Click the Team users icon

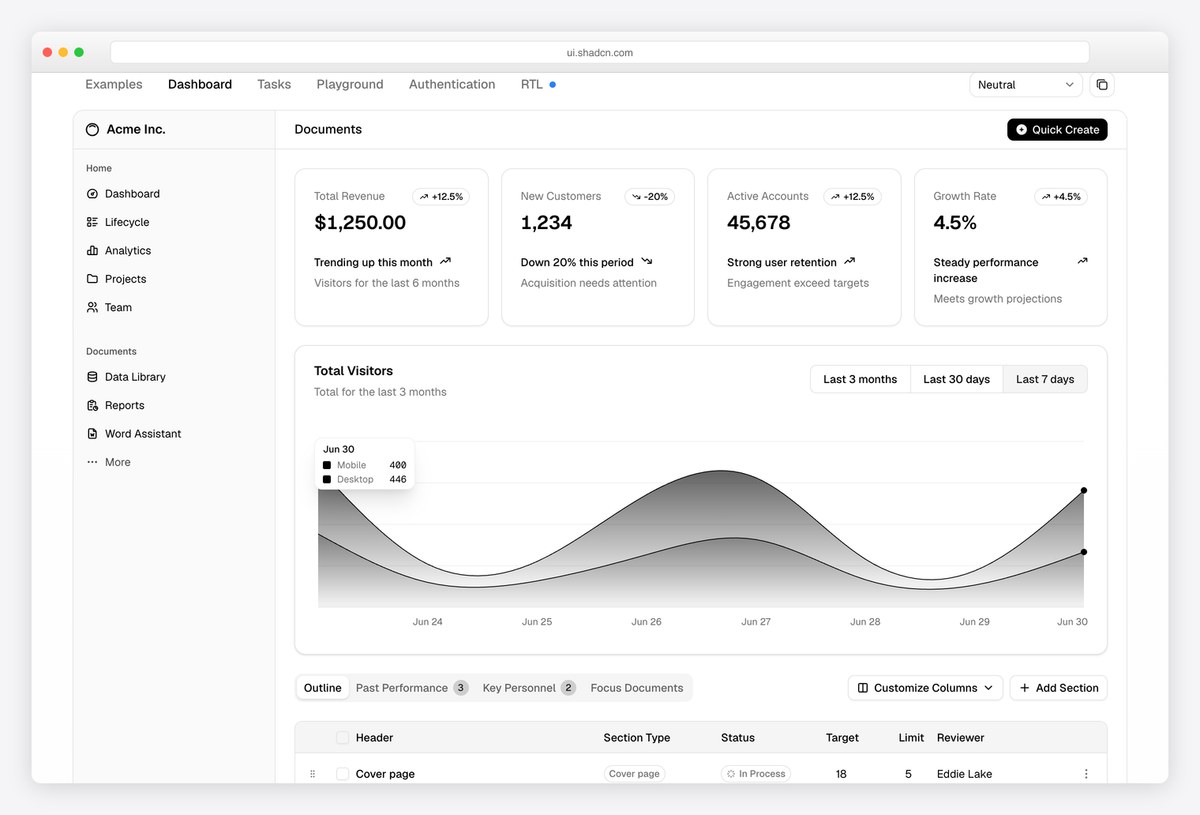tap(92, 308)
